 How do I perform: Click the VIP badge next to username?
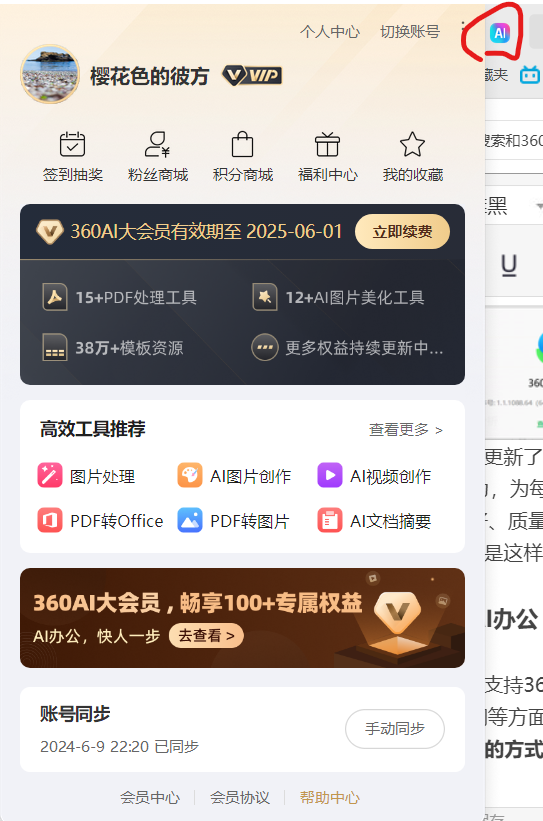[252, 76]
